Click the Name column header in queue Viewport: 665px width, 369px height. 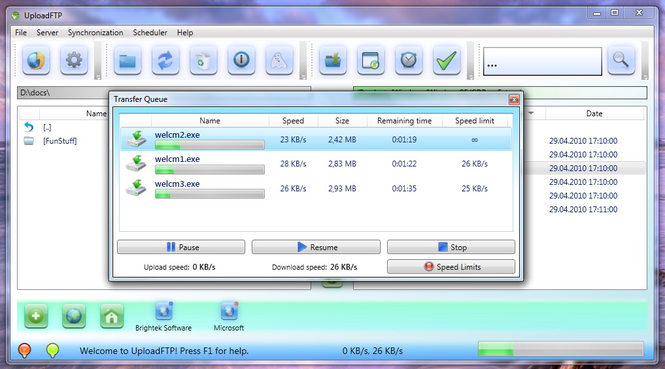click(x=210, y=120)
